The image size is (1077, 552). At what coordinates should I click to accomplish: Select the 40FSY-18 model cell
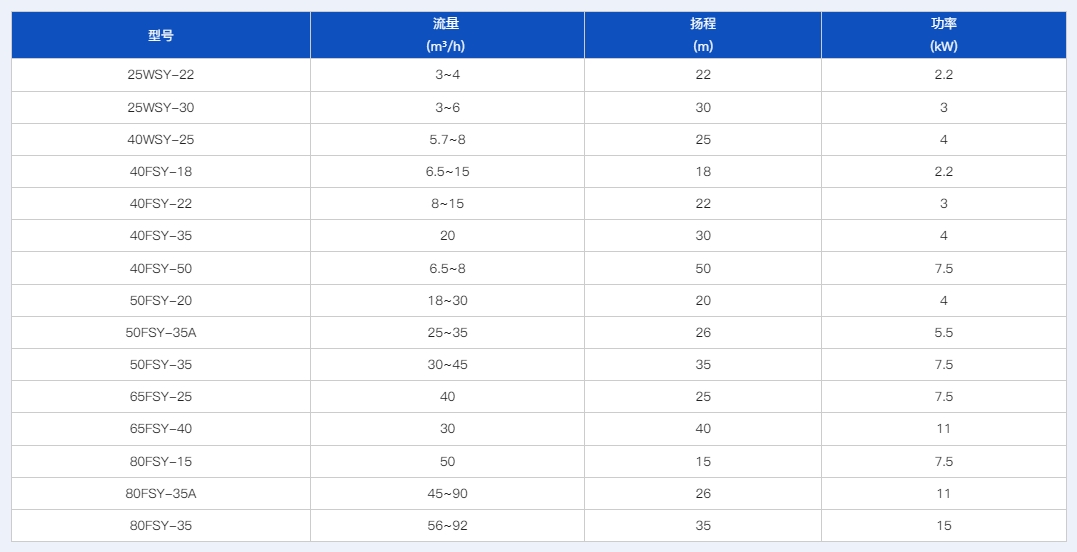pyautogui.click(x=161, y=172)
